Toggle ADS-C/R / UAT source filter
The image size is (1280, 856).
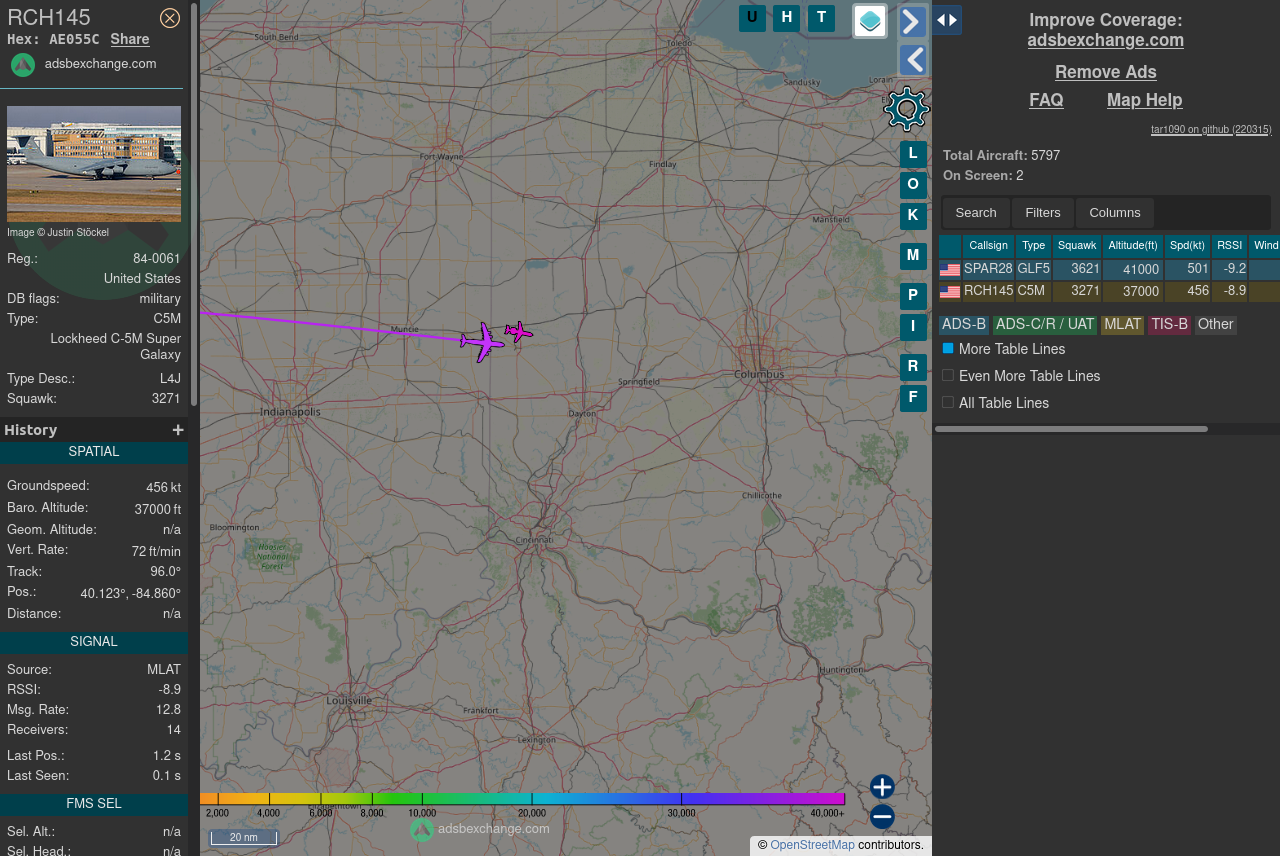[x=1045, y=325]
